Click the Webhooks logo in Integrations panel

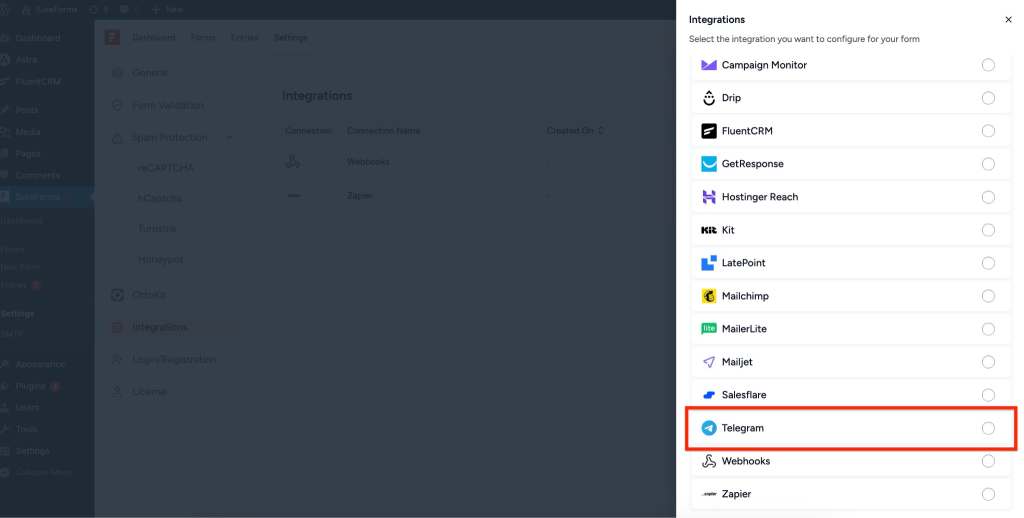[709, 461]
